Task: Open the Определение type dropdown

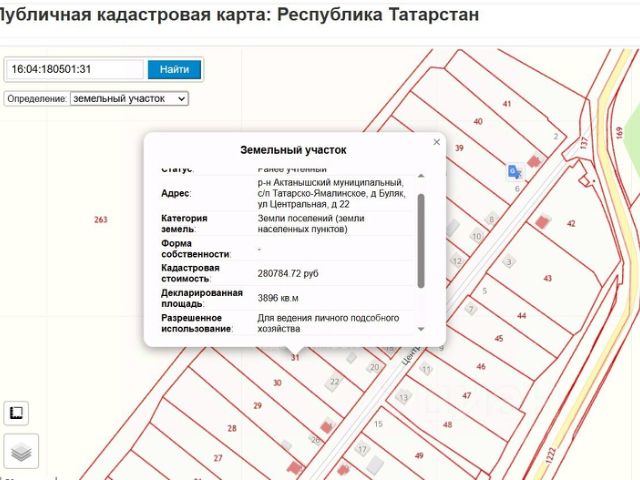Action: (129, 99)
